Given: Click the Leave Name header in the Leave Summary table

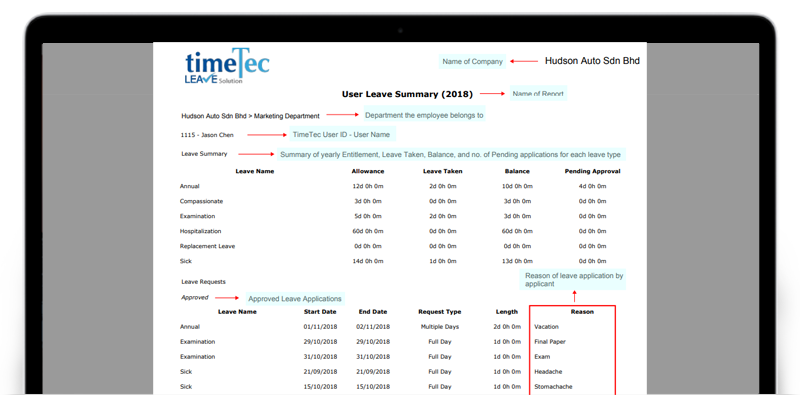Looking at the screenshot, I should [255, 171].
